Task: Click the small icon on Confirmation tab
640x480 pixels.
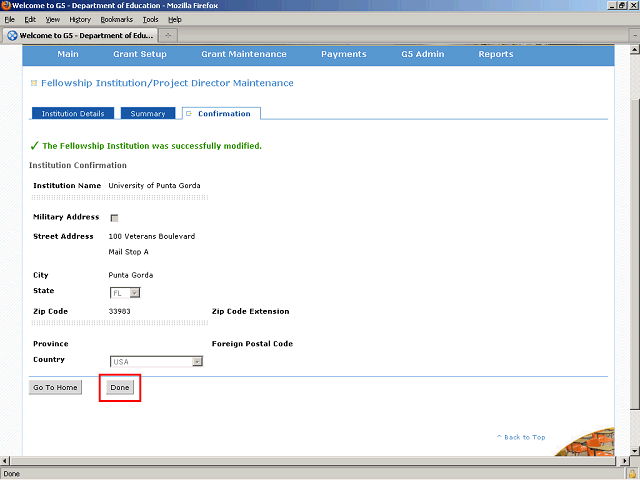Action: [189, 113]
